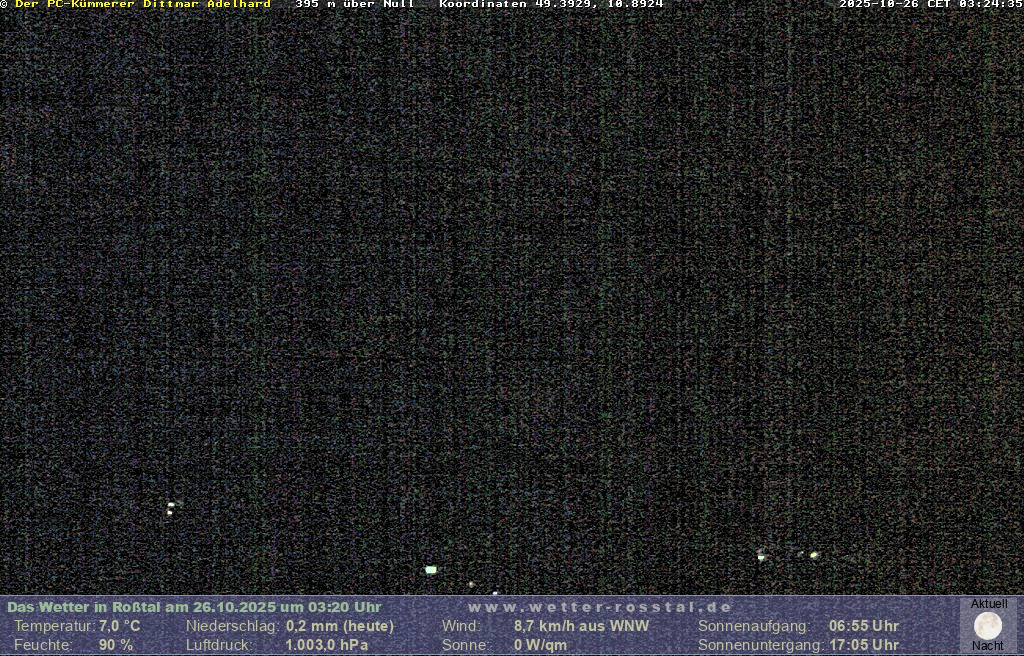This screenshot has height=656, width=1024.
Task: Click the Niederschlag value 0,2 mm (heute)
Action: click(x=340, y=626)
